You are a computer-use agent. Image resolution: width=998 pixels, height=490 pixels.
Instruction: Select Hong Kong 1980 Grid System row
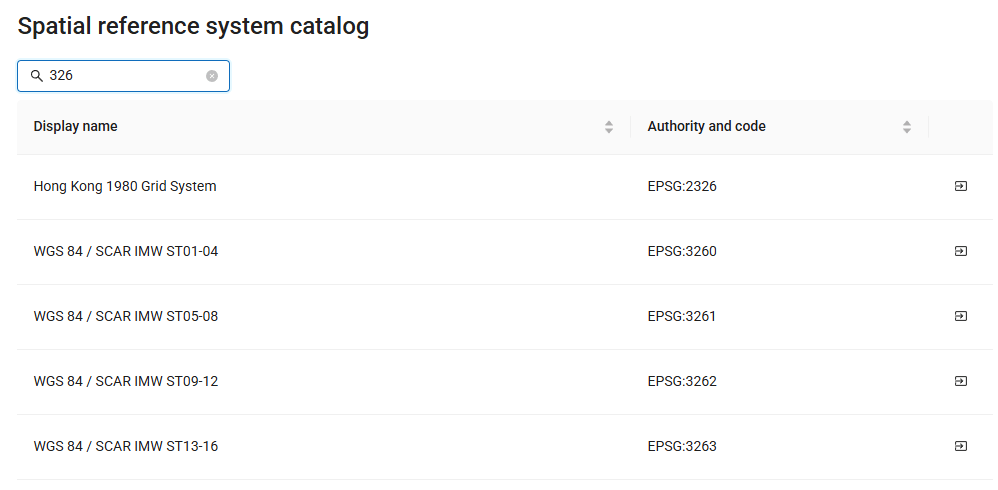[x=505, y=186]
